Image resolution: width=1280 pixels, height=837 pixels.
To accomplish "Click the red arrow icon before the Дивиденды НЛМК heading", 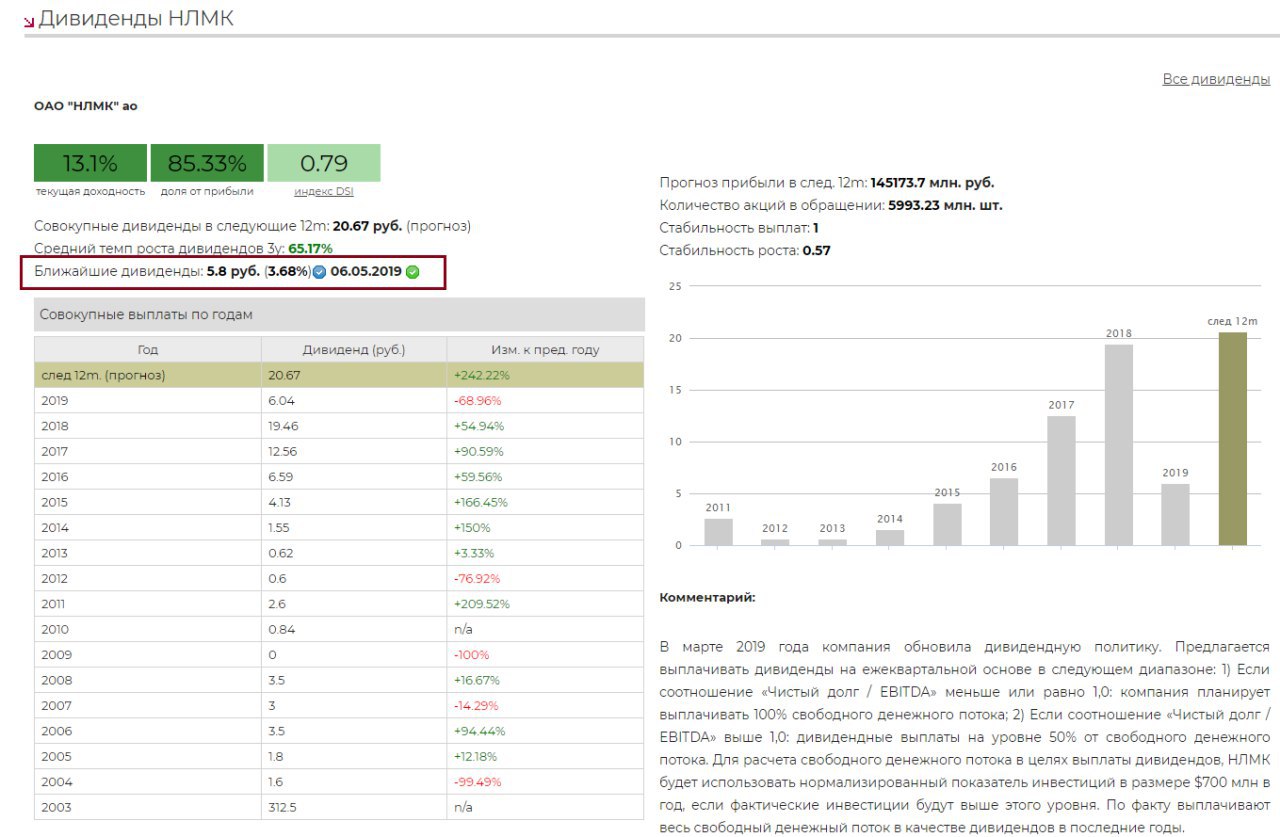I will [x=28, y=21].
